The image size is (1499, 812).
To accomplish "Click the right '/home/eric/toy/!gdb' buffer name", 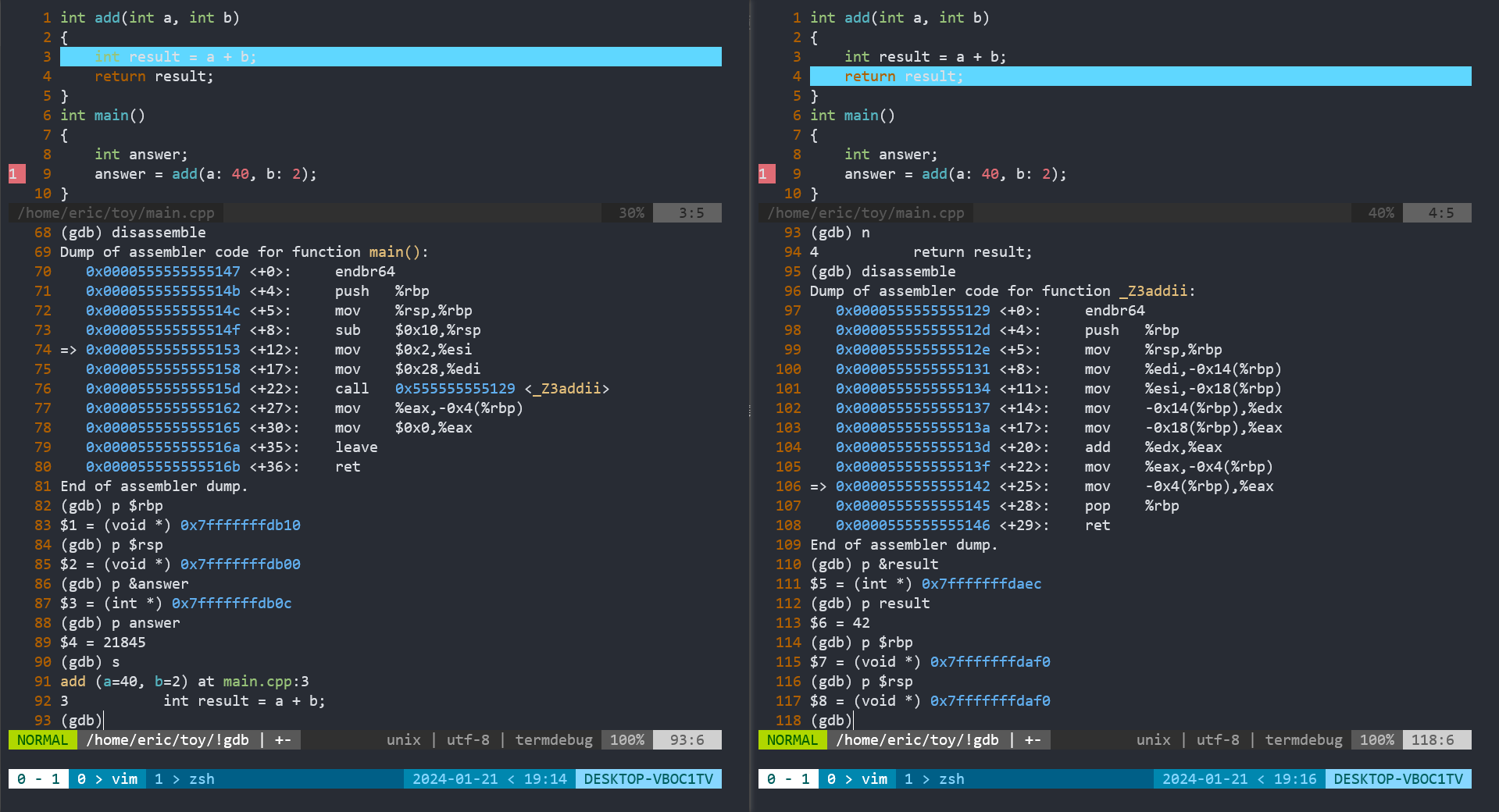I will pyautogui.click(x=917, y=740).
